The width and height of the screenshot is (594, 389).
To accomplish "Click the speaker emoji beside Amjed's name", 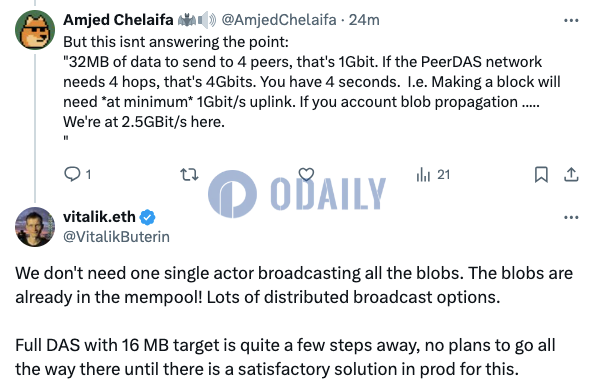I will pyautogui.click(x=207, y=20).
